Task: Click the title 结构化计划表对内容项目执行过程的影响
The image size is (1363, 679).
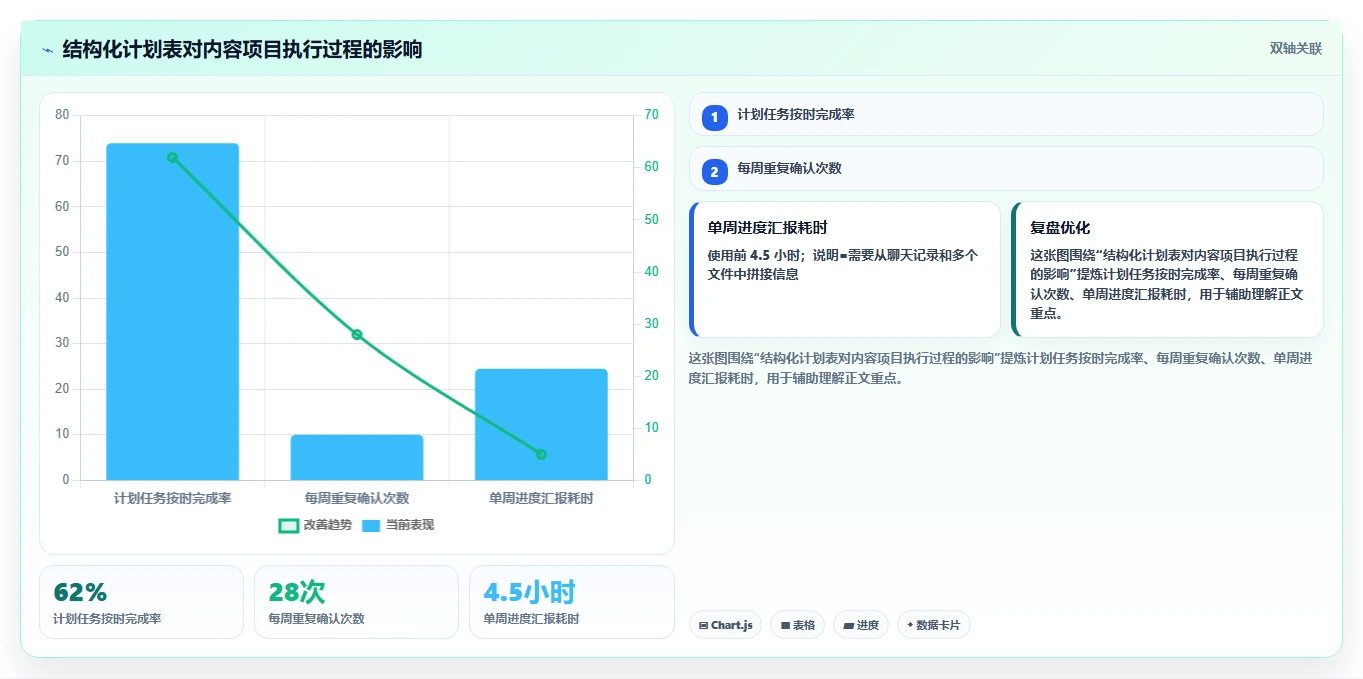Action: pyautogui.click(x=242, y=49)
